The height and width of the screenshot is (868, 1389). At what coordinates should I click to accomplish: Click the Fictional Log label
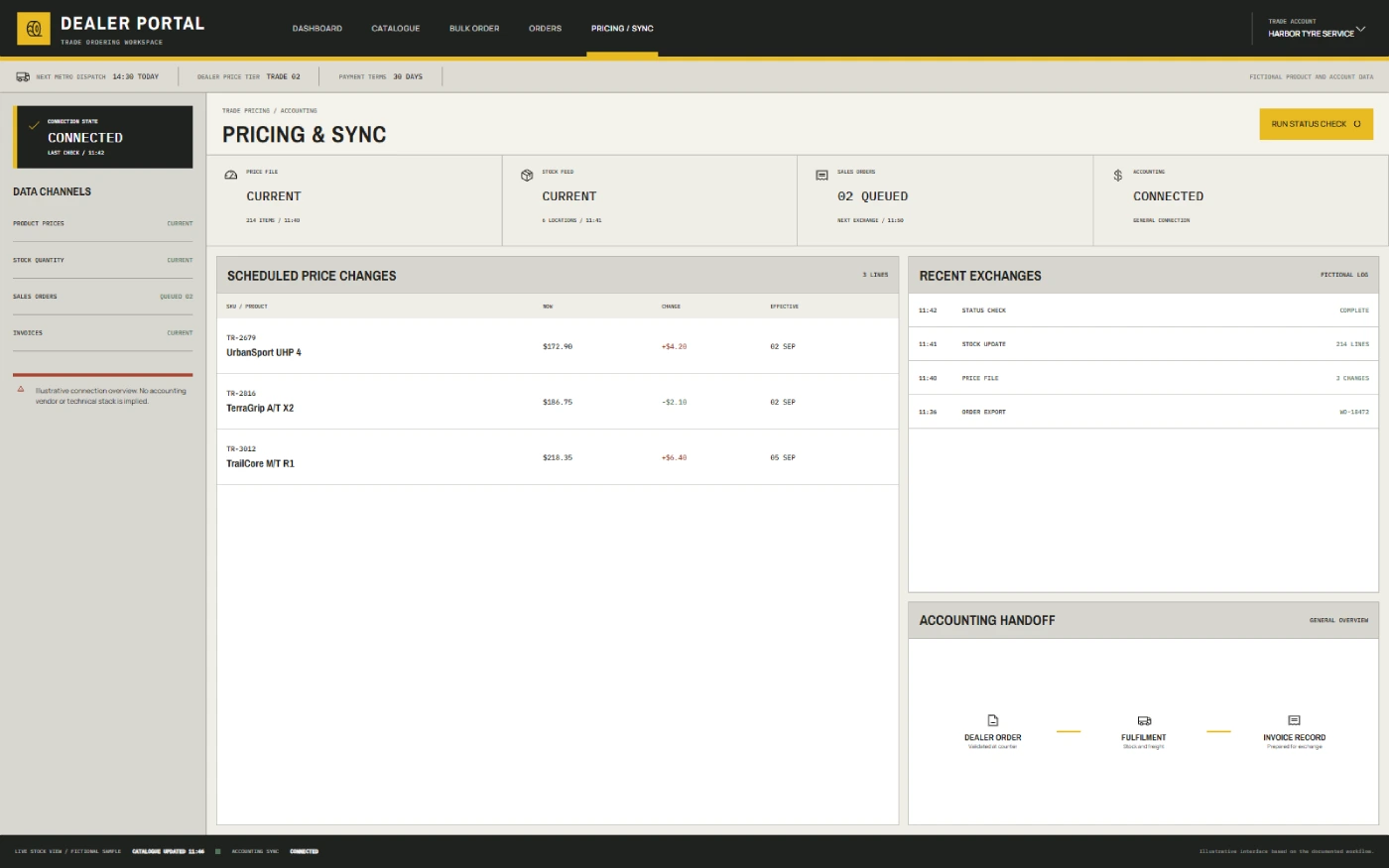(1344, 275)
